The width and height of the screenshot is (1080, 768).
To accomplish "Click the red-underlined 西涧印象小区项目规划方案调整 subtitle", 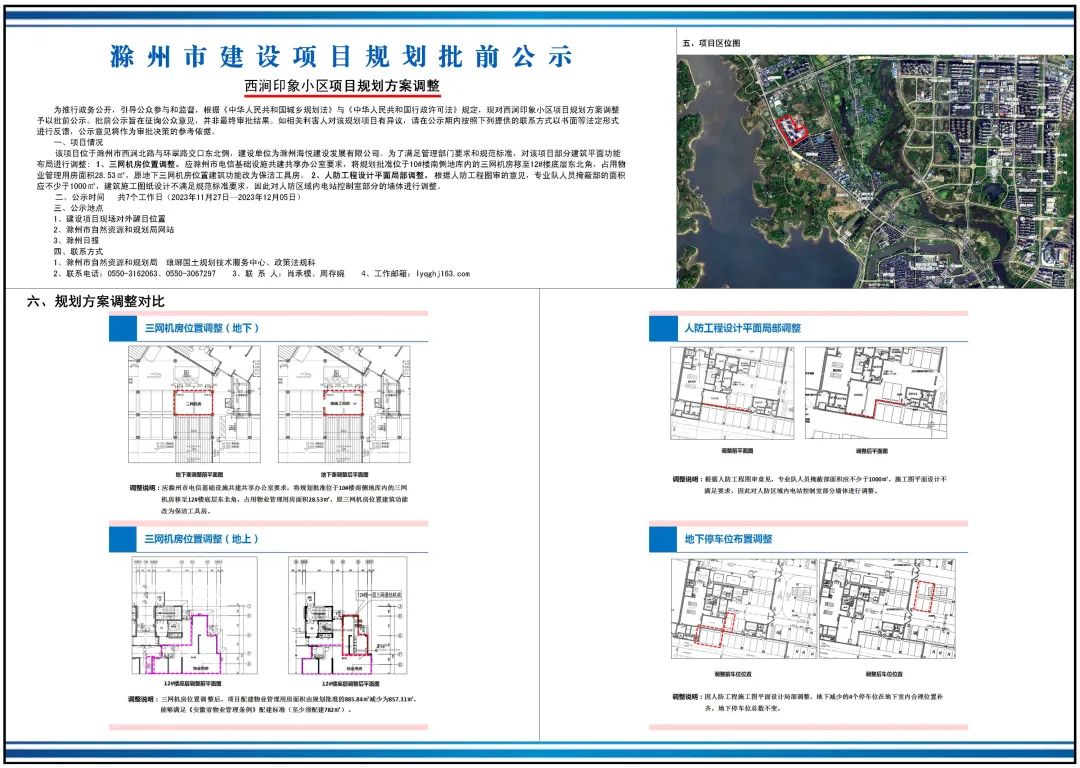I will tap(342, 86).
